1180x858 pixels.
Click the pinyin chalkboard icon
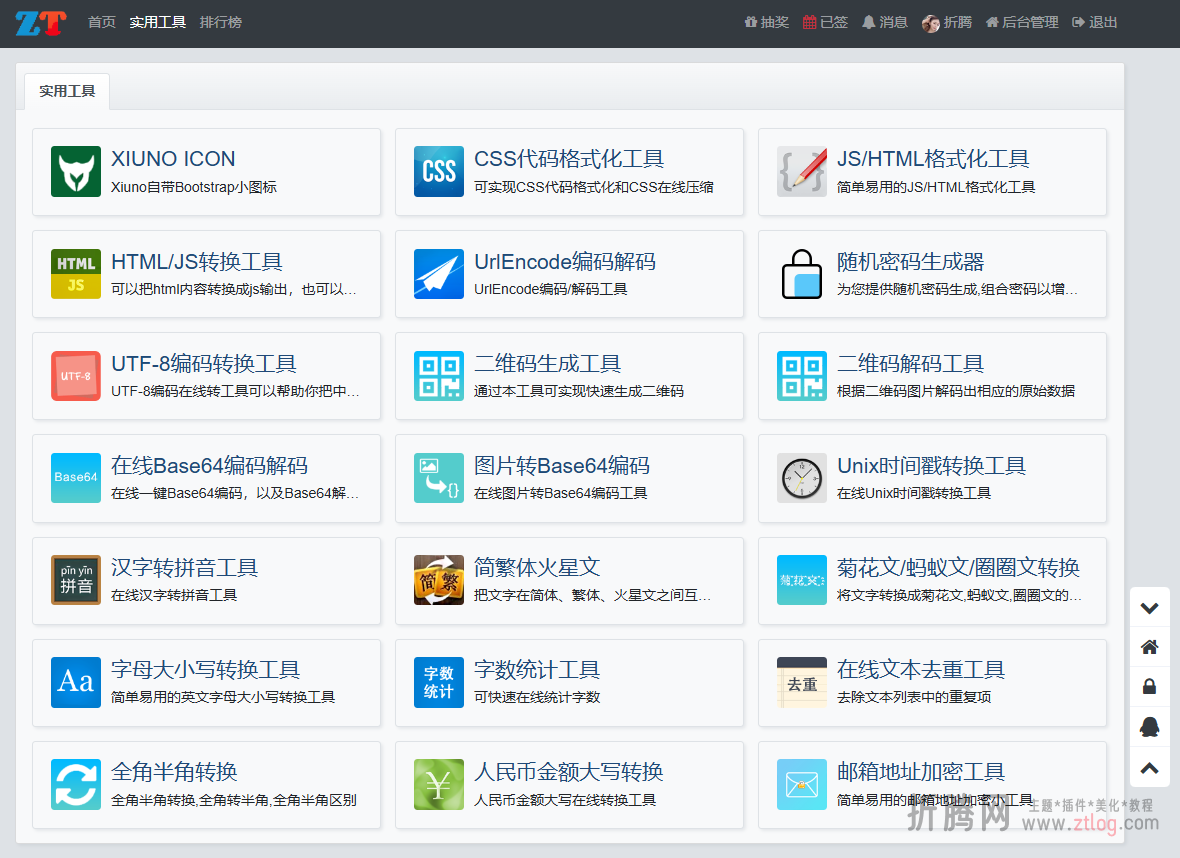point(76,580)
